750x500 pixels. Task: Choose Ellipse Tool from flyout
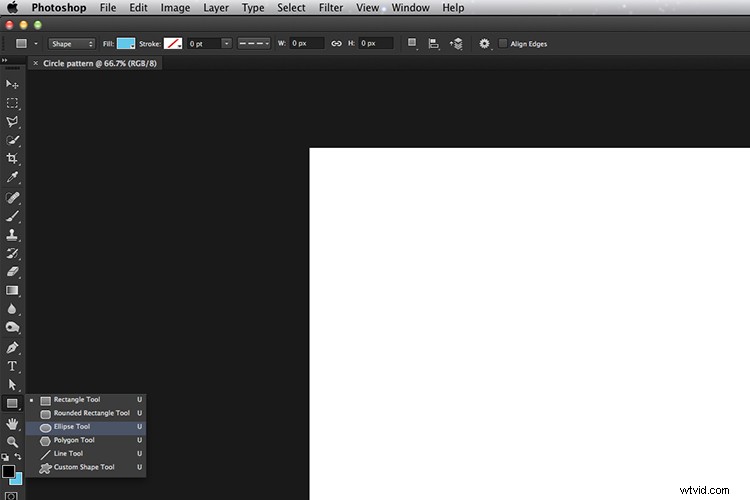[86, 426]
